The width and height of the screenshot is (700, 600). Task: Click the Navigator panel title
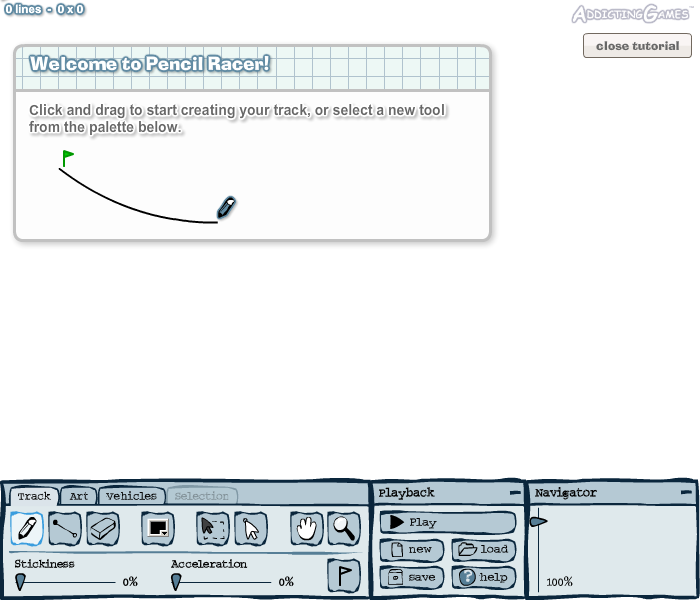[x=566, y=493]
